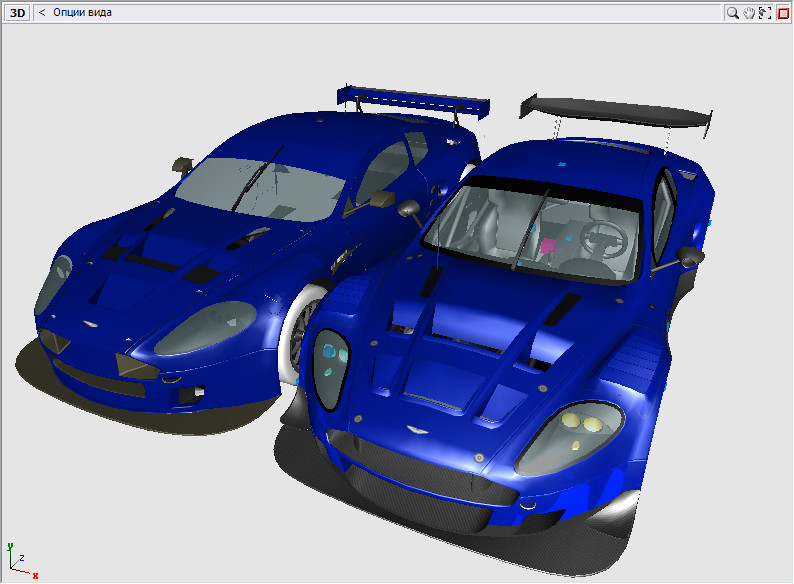This screenshot has height=584, width=794.
Task: Click the XYZ axis gizmo
Action: [22, 561]
